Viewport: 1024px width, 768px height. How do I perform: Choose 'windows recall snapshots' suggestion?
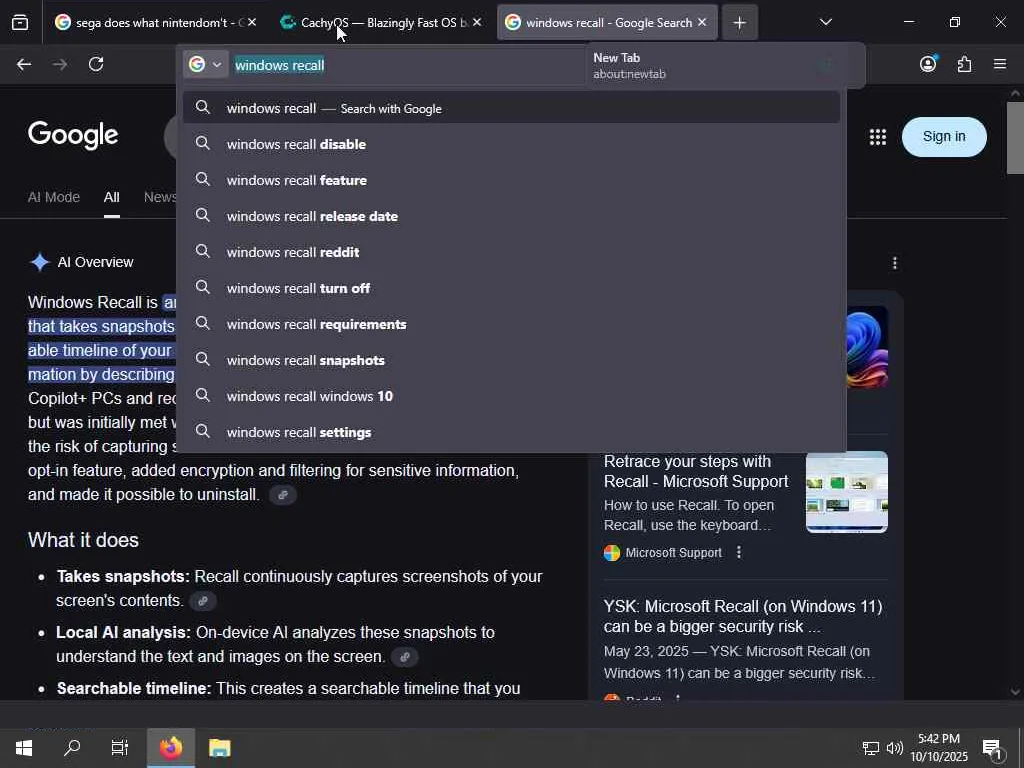[x=511, y=360]
